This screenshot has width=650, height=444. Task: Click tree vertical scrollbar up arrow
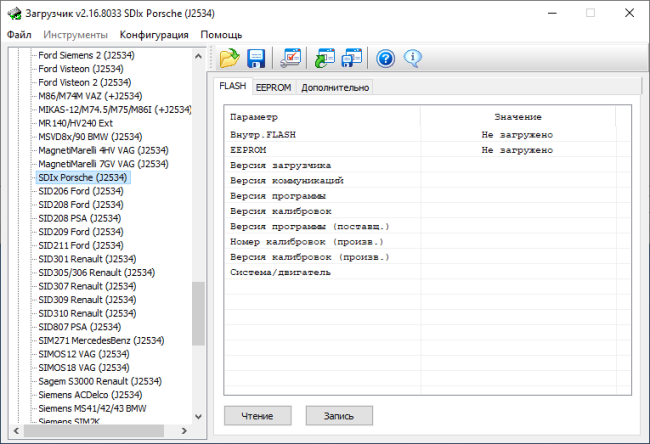point(199,56)
